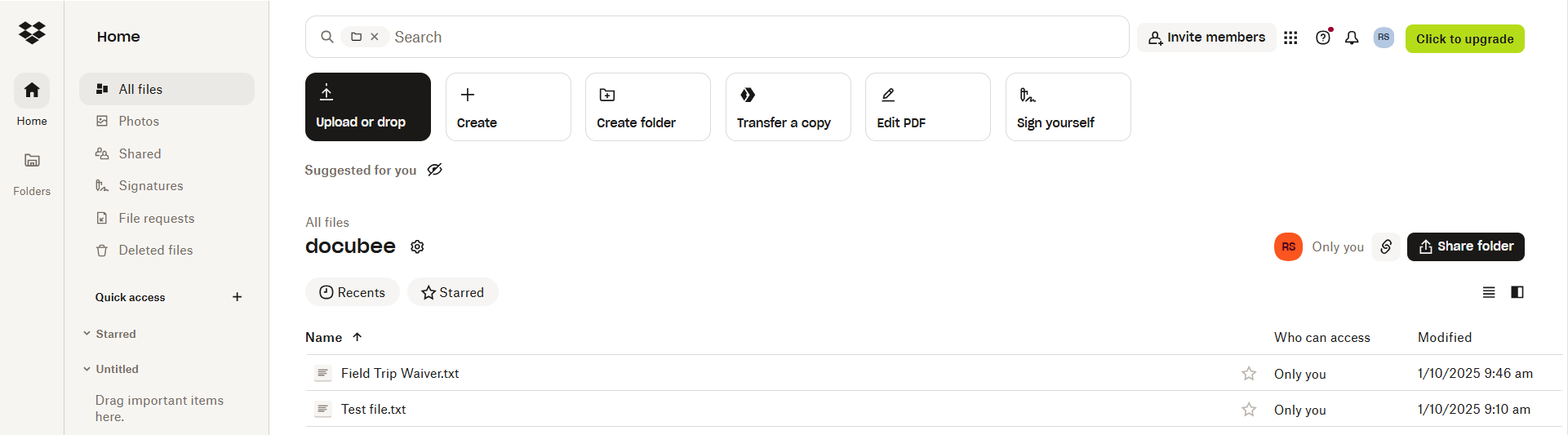Image resolution: width=1568 pixels, height=435 pixels.
Task: Click the RS account avatar
Action: [x=1384, y=38]
